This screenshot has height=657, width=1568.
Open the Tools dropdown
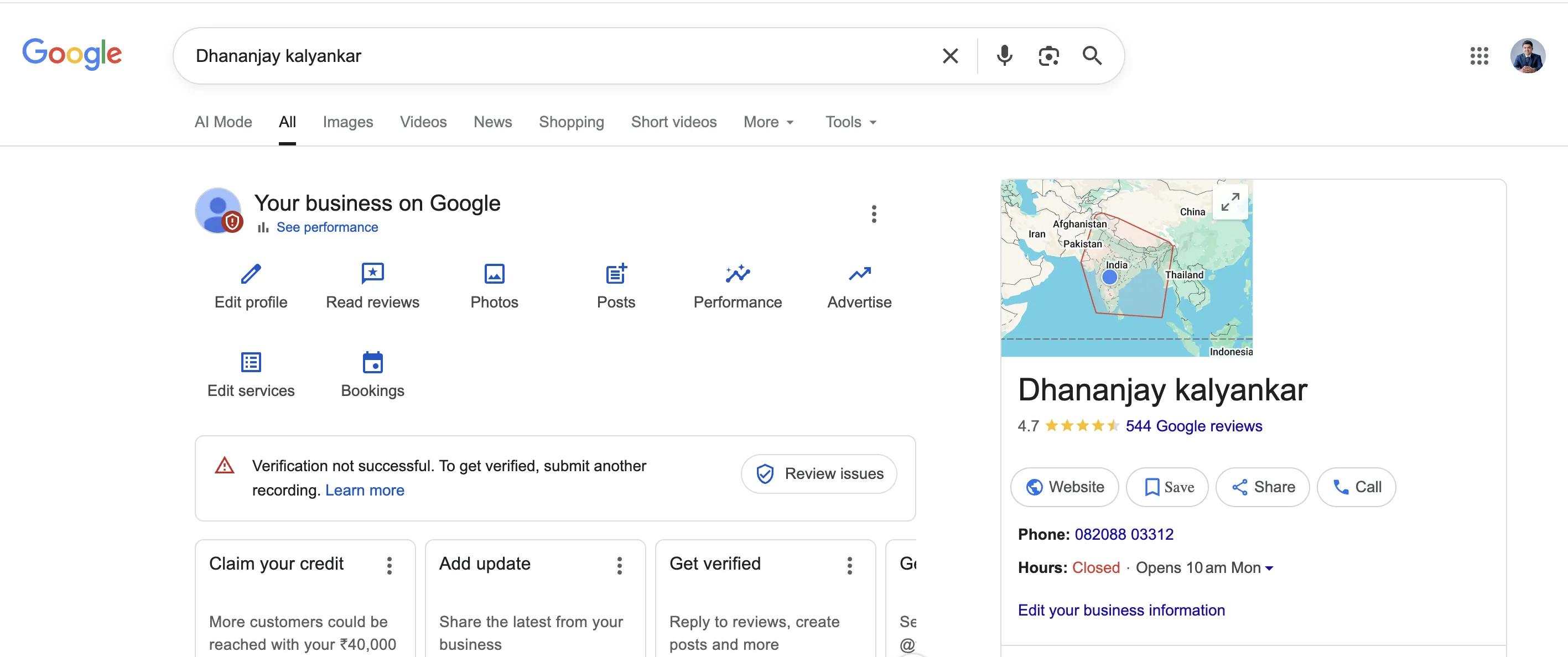click(x=850, y=122)
